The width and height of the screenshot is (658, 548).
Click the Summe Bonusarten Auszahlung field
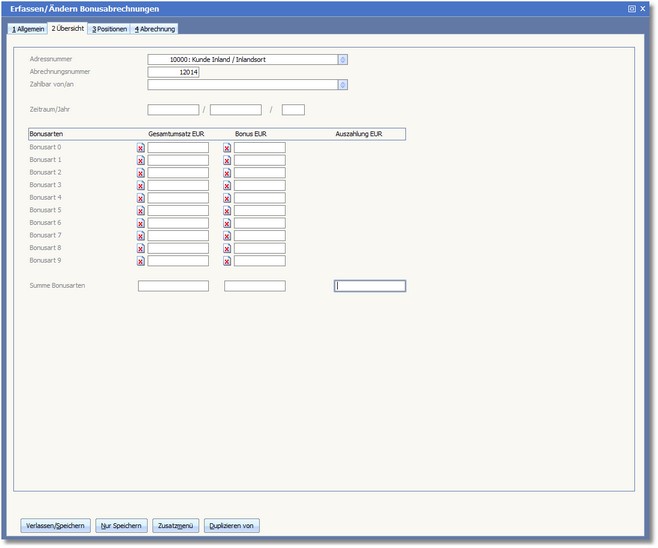coord(370,286)
